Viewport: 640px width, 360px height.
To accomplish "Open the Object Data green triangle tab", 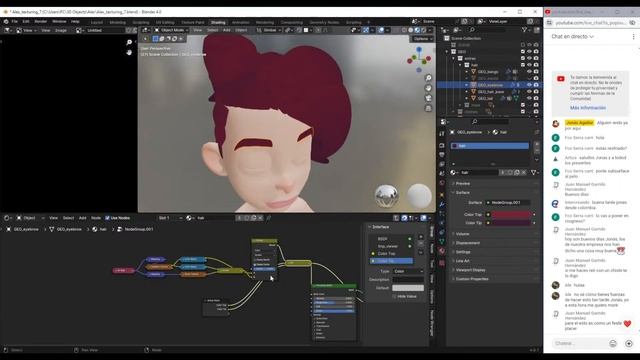I will tap(442, 241).
